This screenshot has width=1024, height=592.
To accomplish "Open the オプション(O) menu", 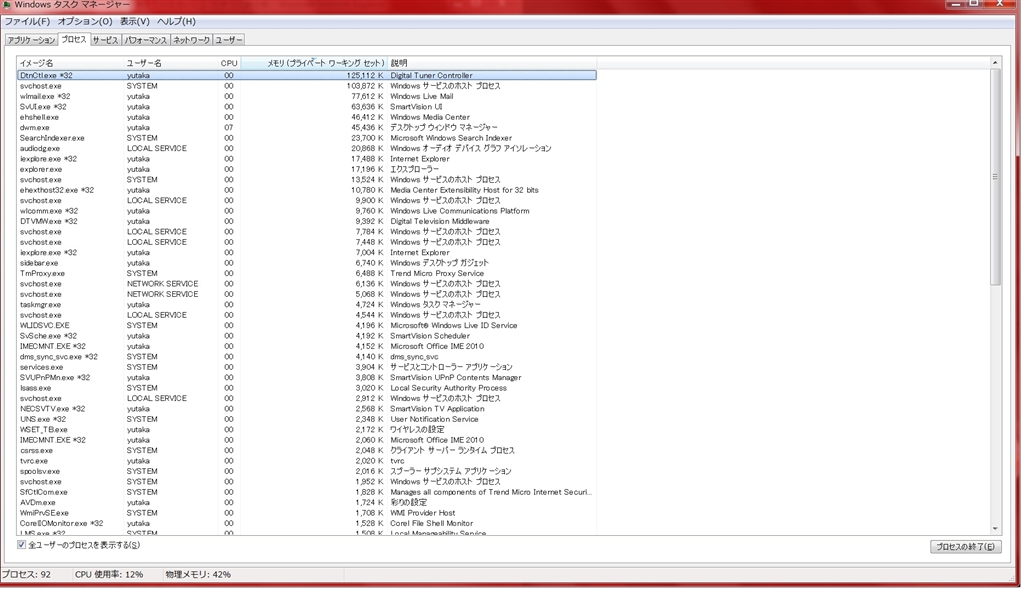I will point(84,21).
